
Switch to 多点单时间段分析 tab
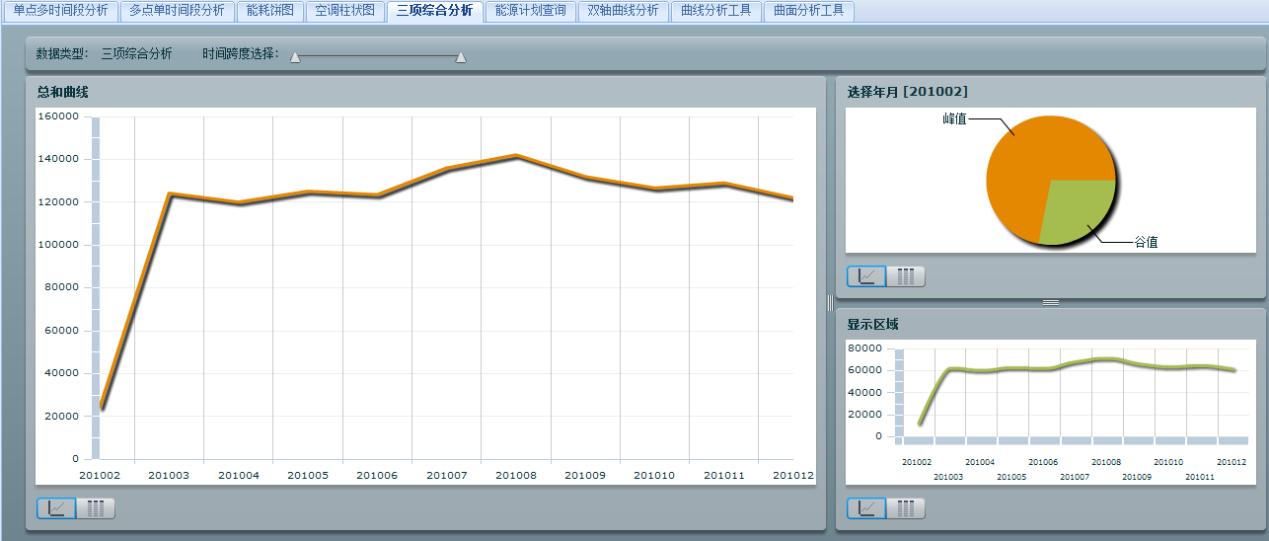177,11
